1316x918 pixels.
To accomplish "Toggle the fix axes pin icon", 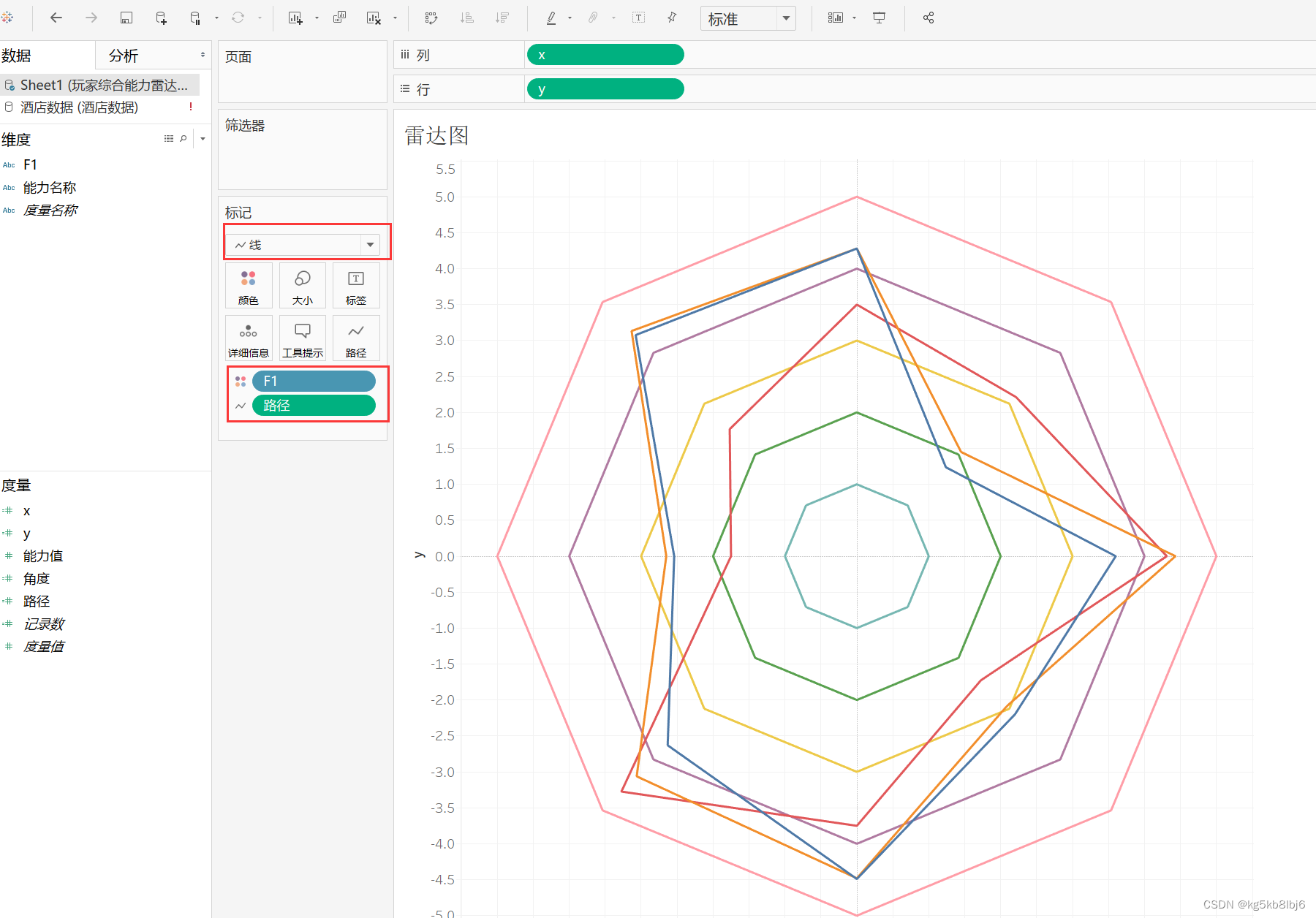I will coord(672,18).
